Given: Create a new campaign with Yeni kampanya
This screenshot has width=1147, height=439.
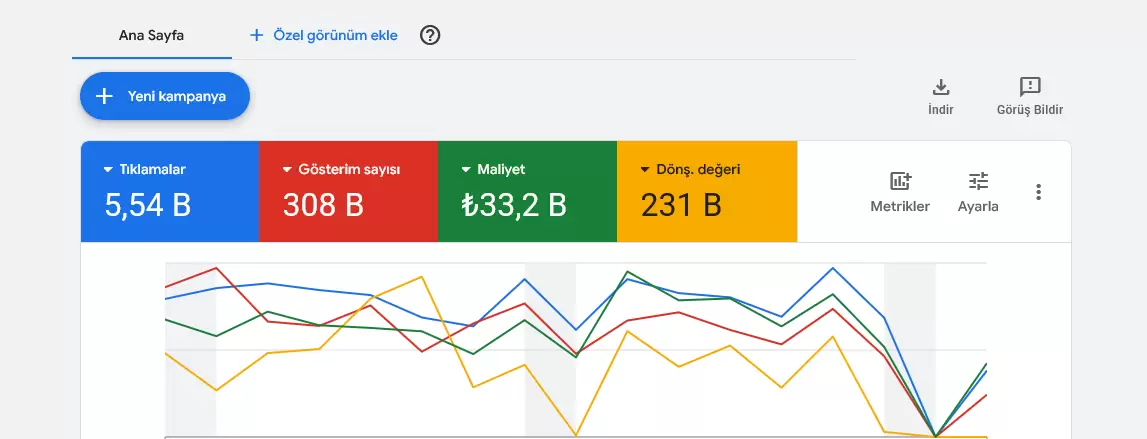Looking at the screenshot, I should pos(165,96).
